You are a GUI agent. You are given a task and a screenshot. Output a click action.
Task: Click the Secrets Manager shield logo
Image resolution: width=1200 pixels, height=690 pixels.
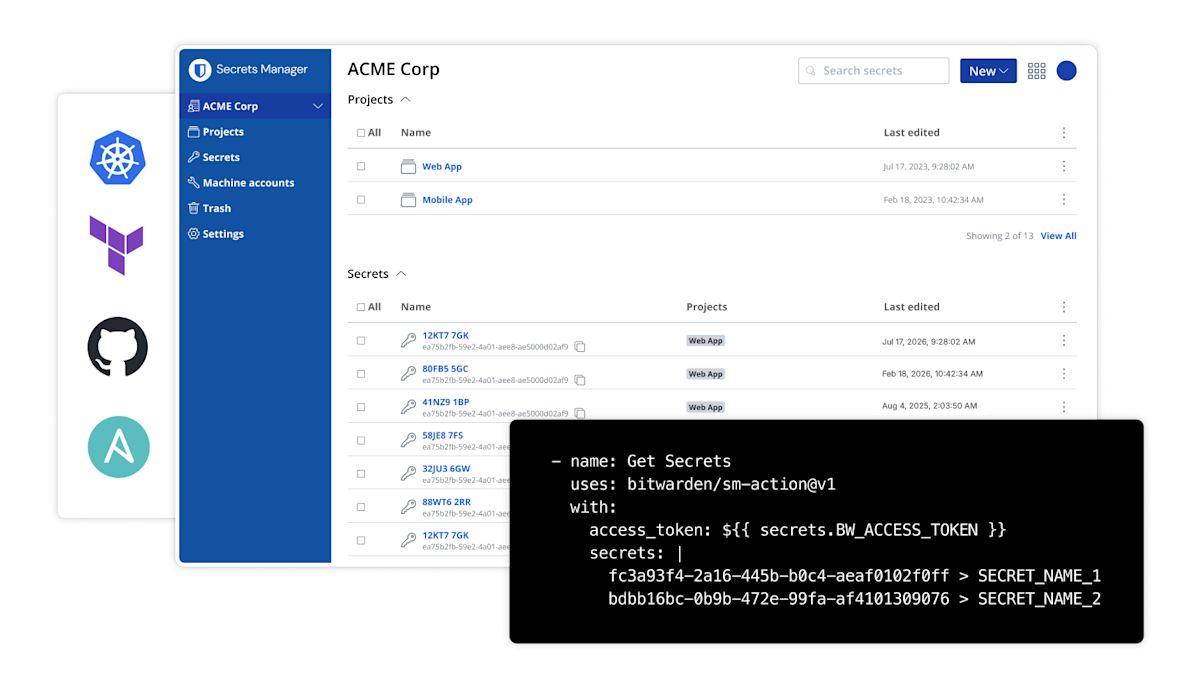pos(197,70)
